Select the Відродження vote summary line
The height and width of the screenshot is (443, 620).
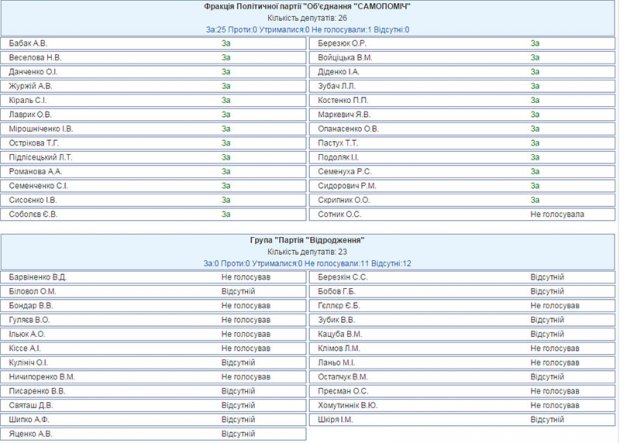[x=307, y=263]
